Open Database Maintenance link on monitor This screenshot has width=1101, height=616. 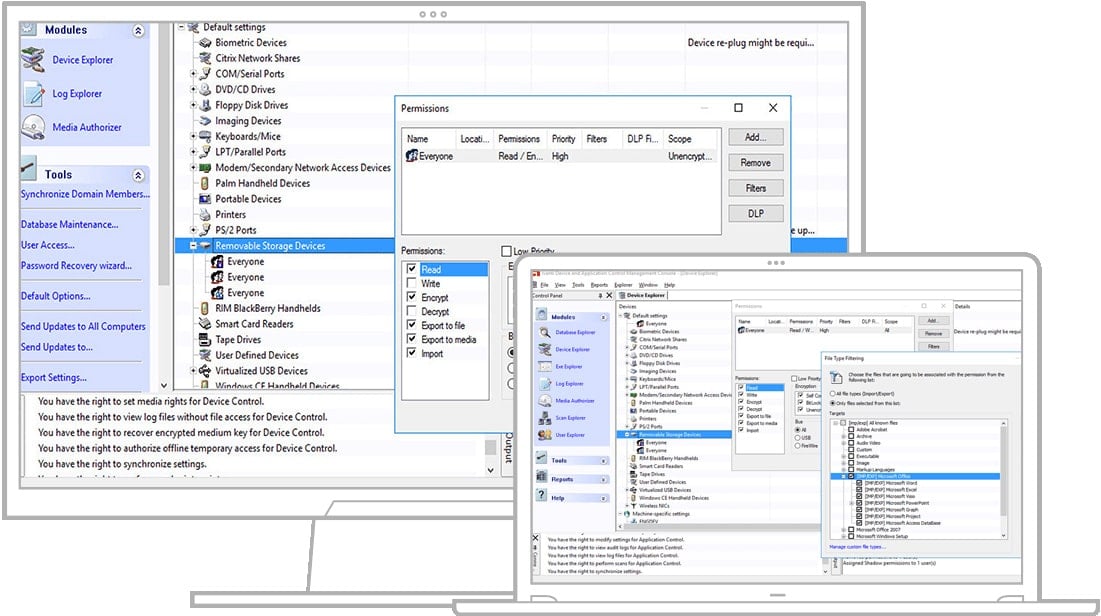point(70,225)
